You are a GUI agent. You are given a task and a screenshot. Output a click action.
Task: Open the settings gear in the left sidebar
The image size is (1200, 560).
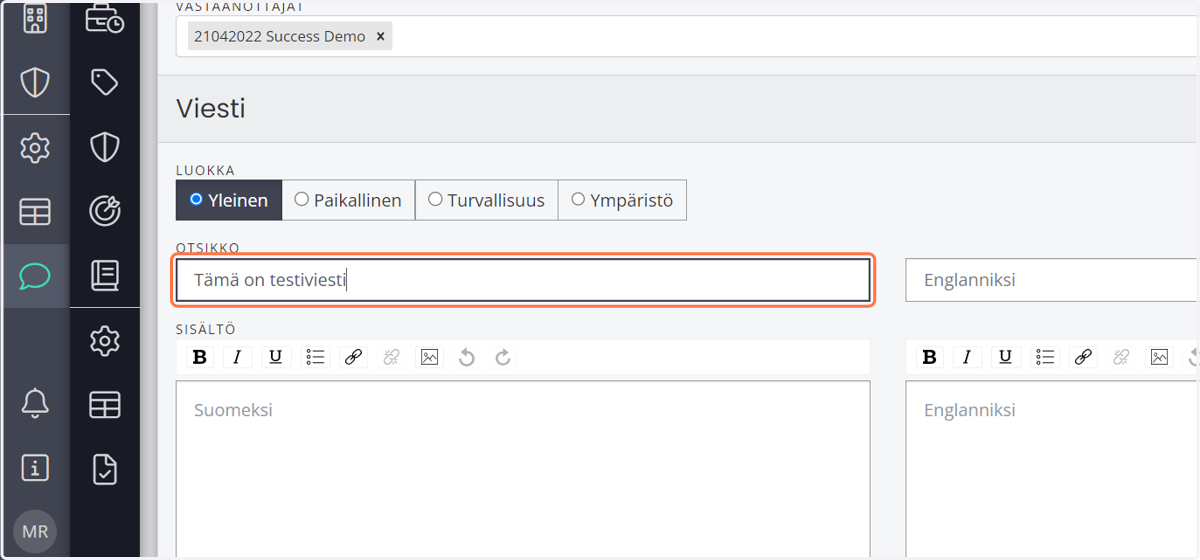pos(35,148)
